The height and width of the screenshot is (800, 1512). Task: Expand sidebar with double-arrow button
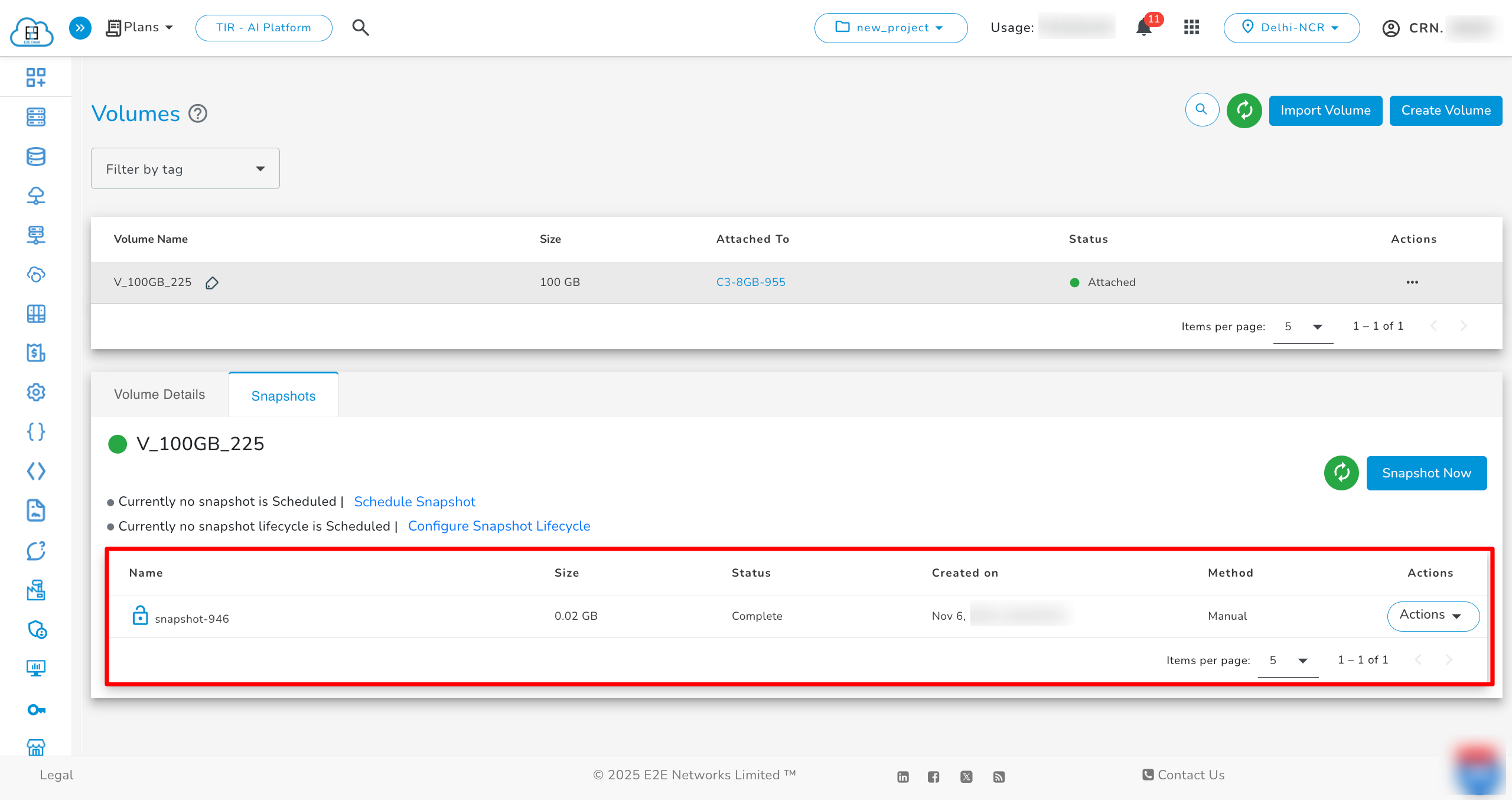pos(80,28)
